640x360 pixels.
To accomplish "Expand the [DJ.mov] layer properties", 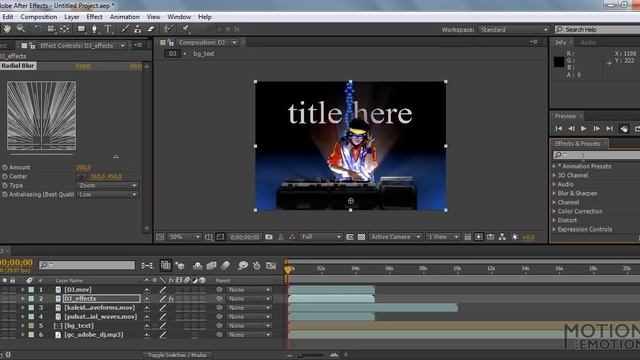I will click(23, 290).
